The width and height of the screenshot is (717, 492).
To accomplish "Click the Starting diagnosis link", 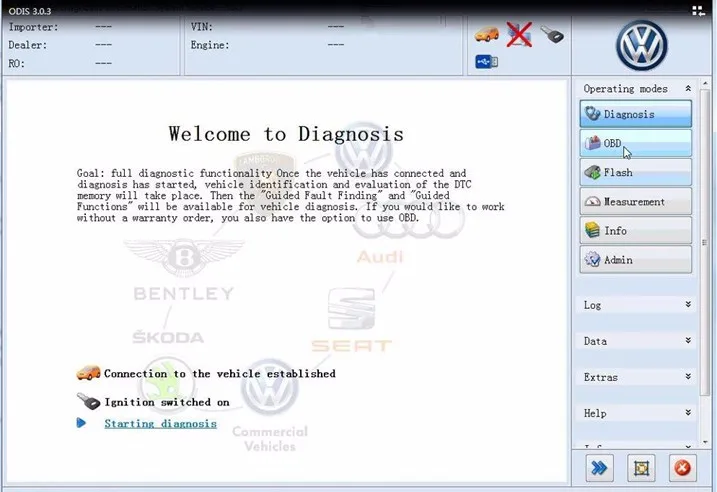I will 161,424.
